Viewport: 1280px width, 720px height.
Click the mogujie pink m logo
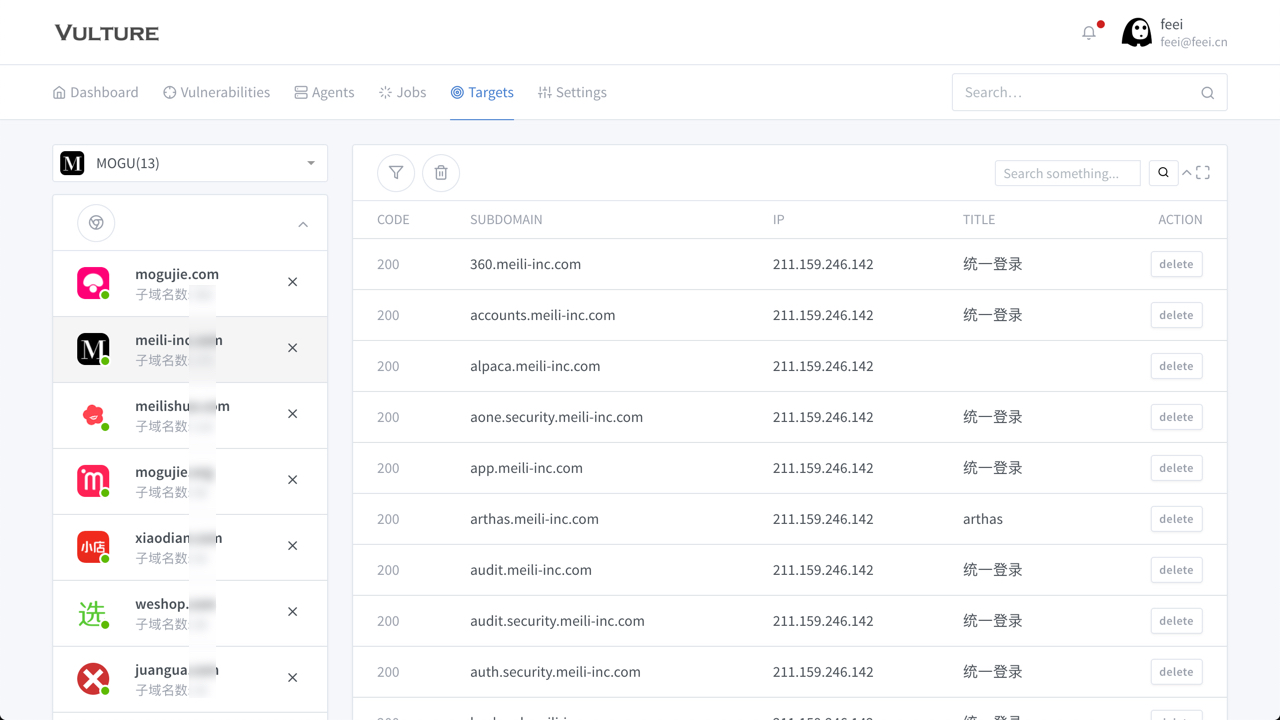pyautogui.click(x=93, y=481)
